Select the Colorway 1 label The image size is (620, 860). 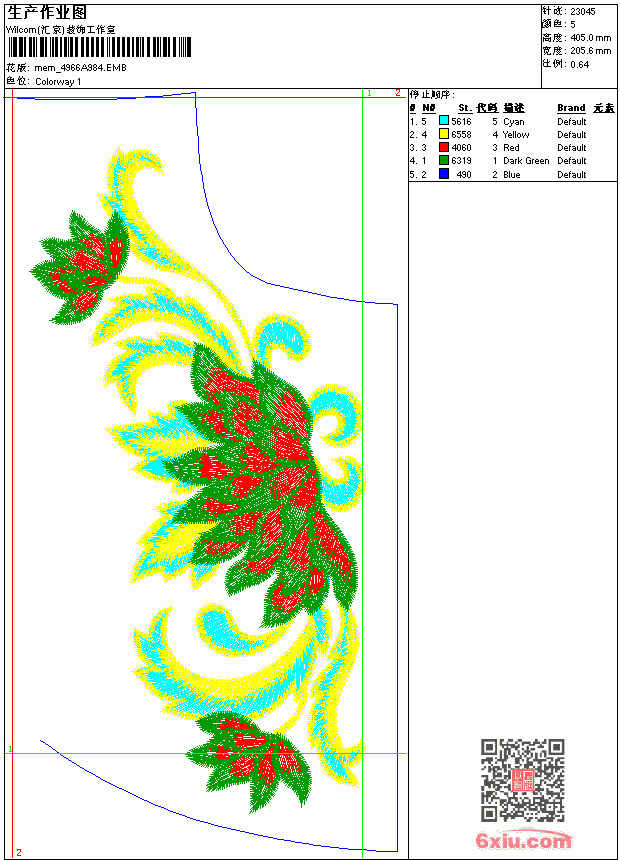[58, 82]
